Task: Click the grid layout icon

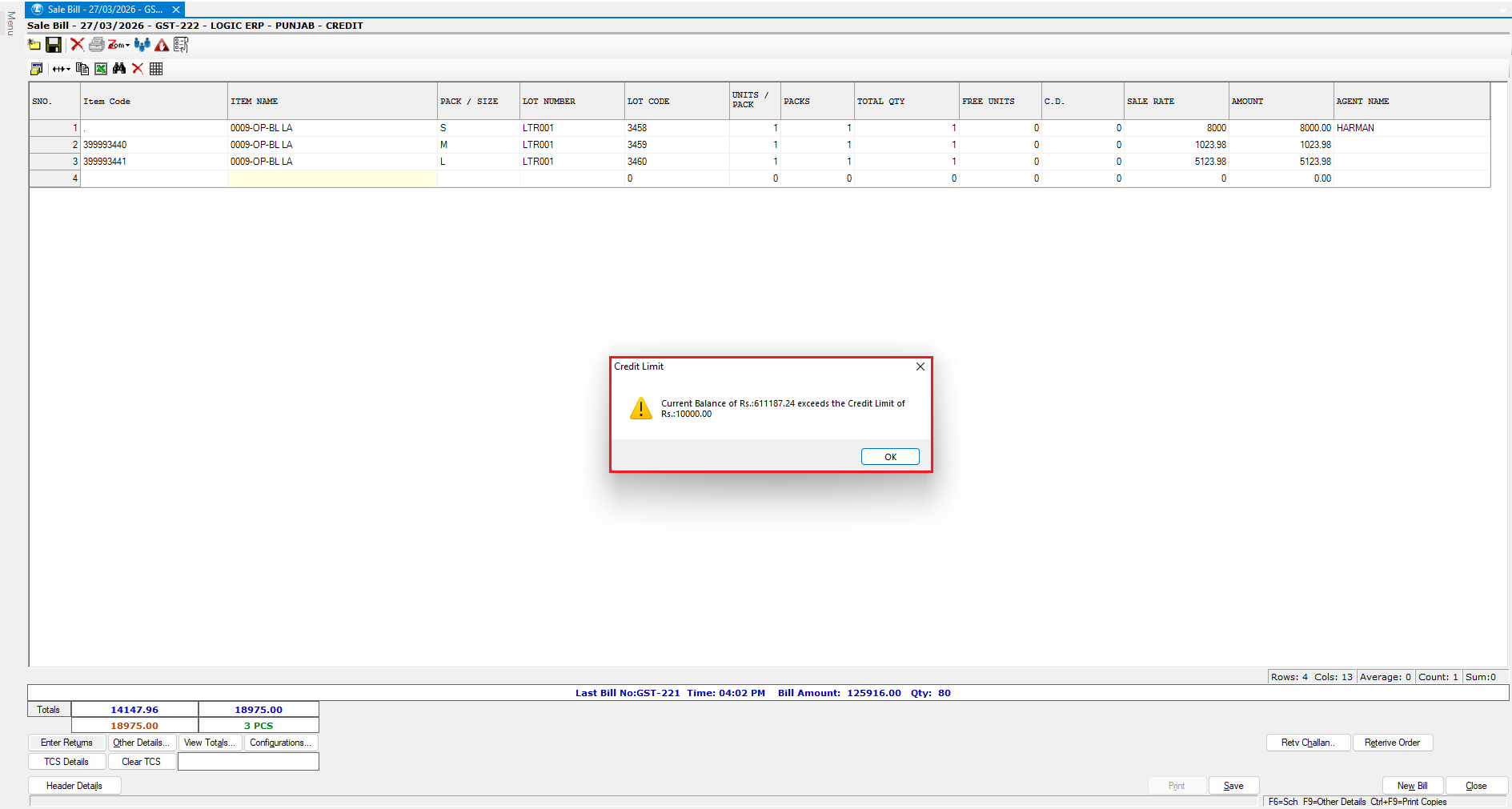Action: point(156,69)
